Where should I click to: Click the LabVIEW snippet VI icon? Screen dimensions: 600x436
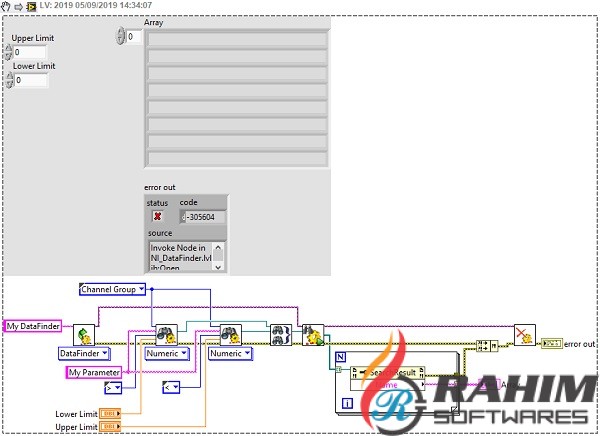(x=31, y=6)
